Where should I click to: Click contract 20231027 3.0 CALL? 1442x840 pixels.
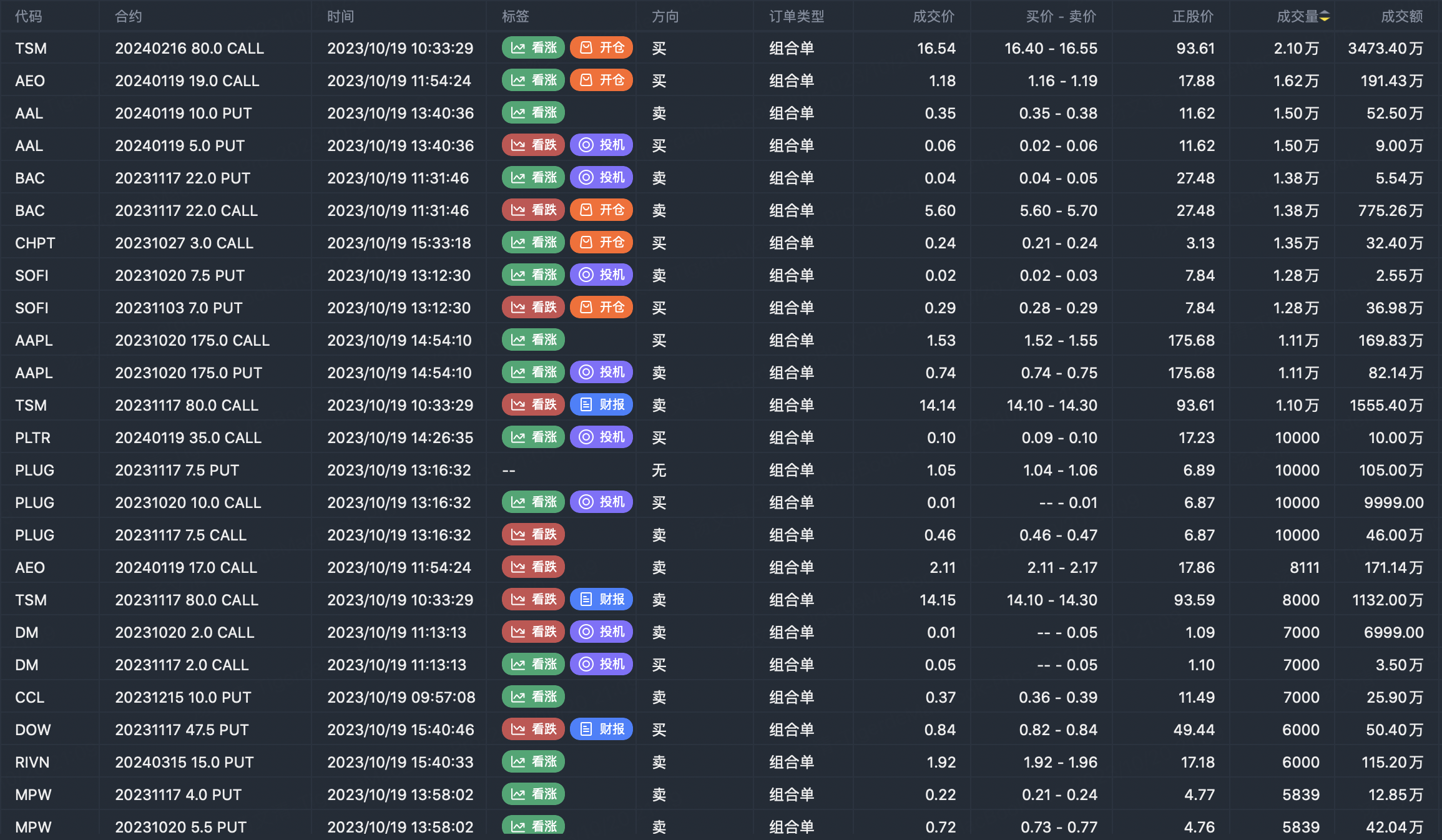(184, 243)
